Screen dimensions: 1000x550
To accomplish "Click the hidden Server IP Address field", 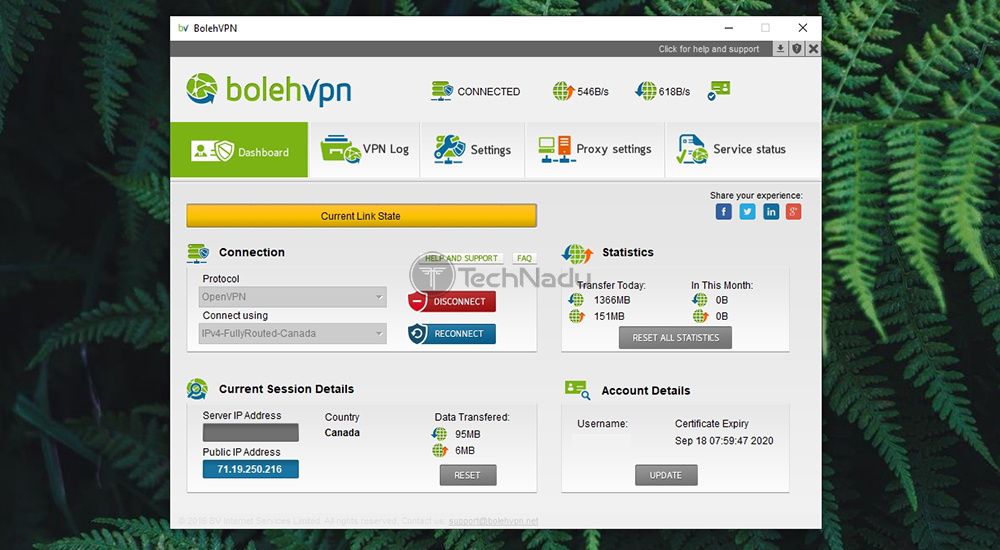I will [251, 433].
